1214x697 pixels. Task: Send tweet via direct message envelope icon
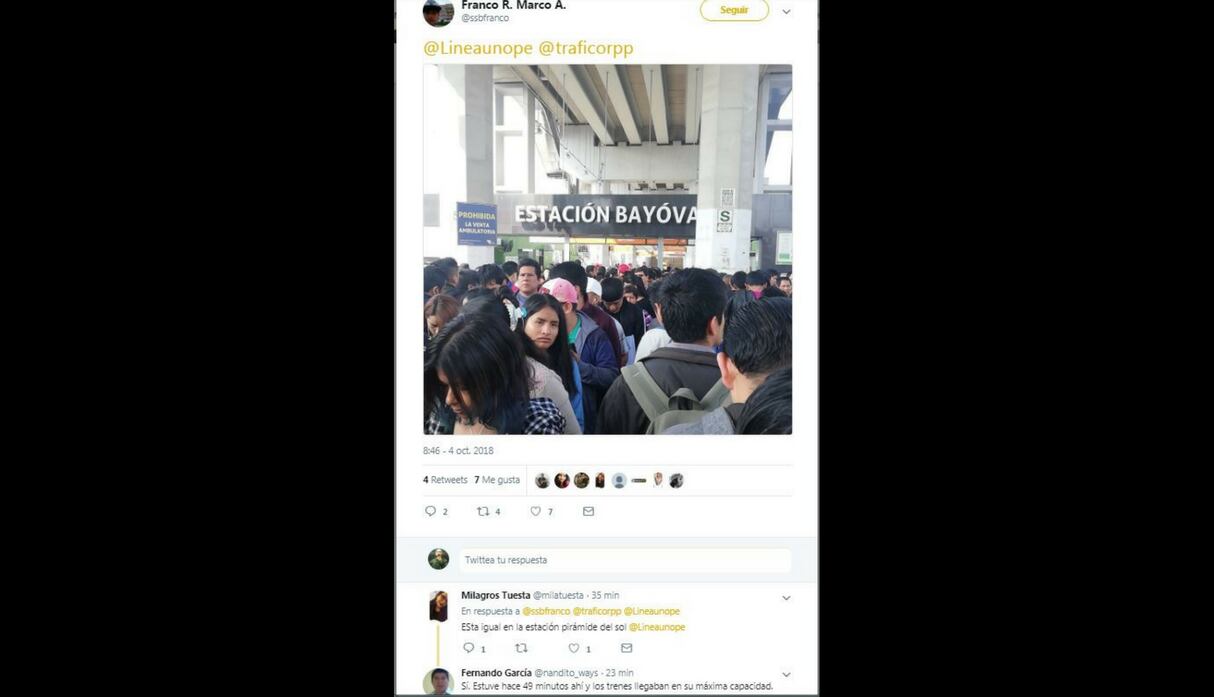(588, 511)
